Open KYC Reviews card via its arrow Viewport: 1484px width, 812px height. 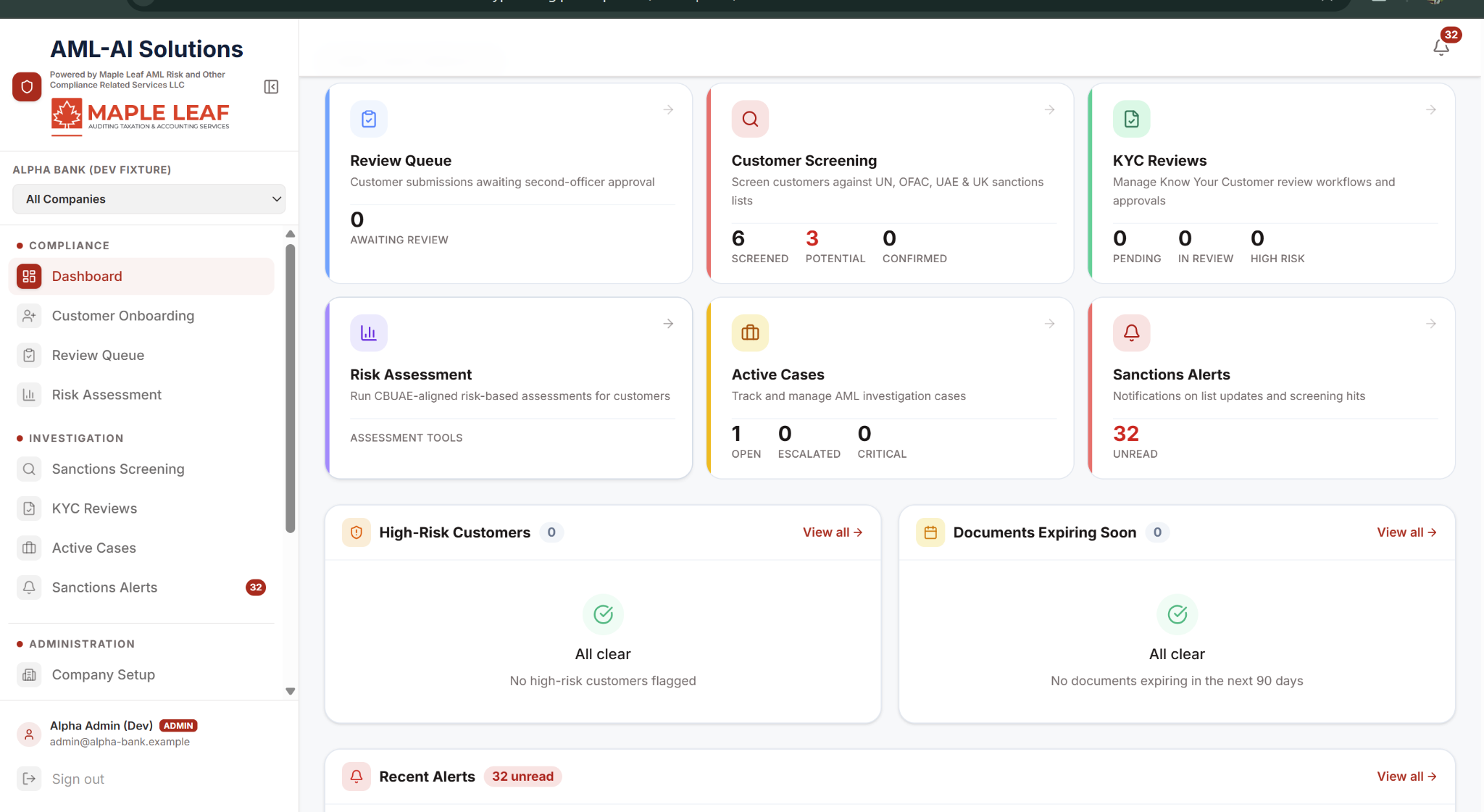pyautogui.click(x=1431, y=110)
